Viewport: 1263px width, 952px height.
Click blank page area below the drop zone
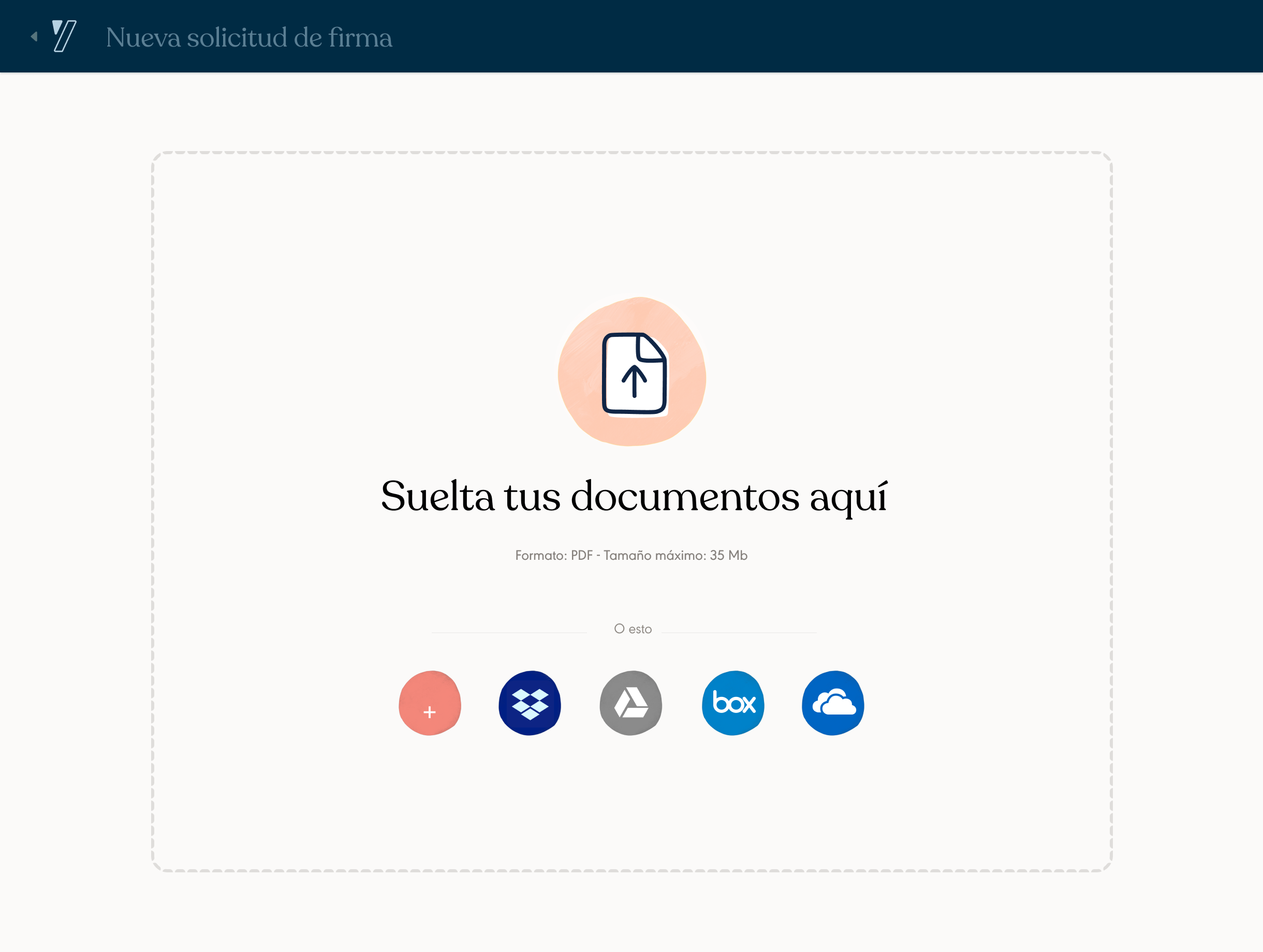631,913
